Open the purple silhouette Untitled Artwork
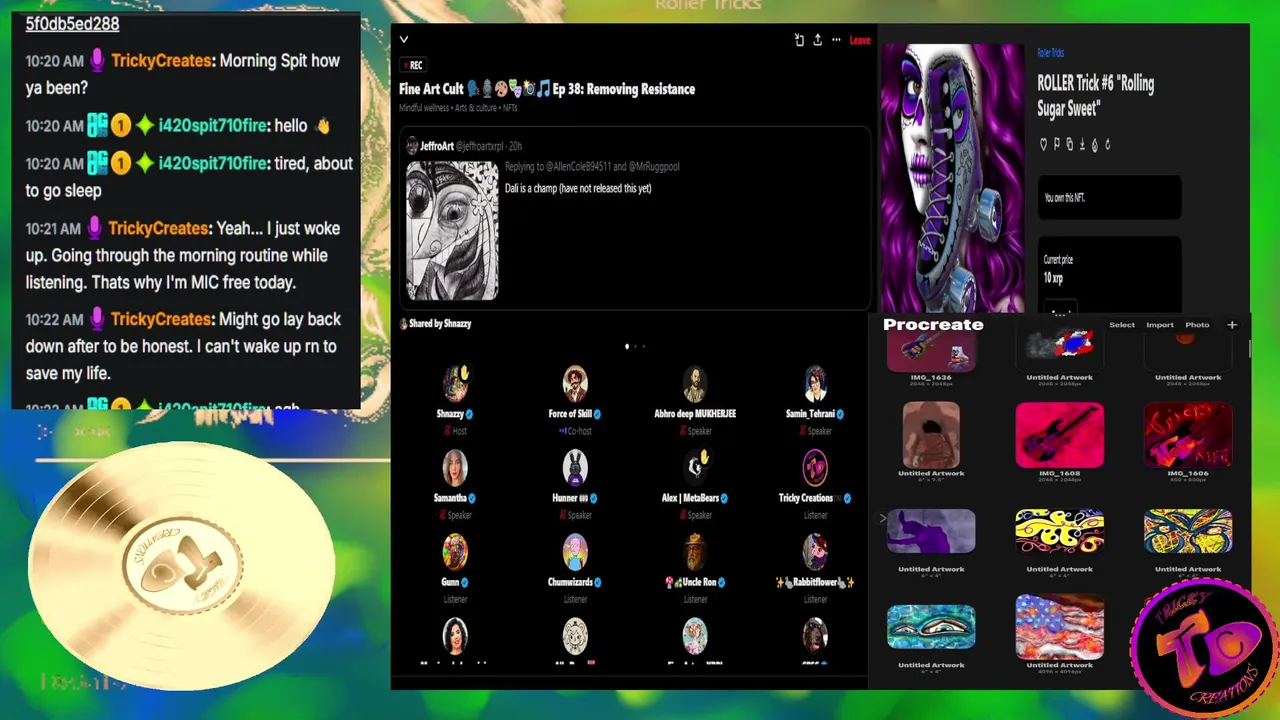Image resolution: width=1280 pixels, height=720 pixels. (x=931, y=531)
